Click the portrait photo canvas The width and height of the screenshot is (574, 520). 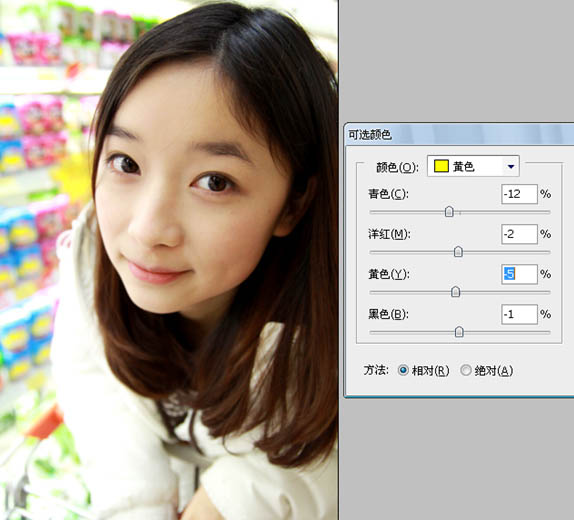tap(169, 260)
